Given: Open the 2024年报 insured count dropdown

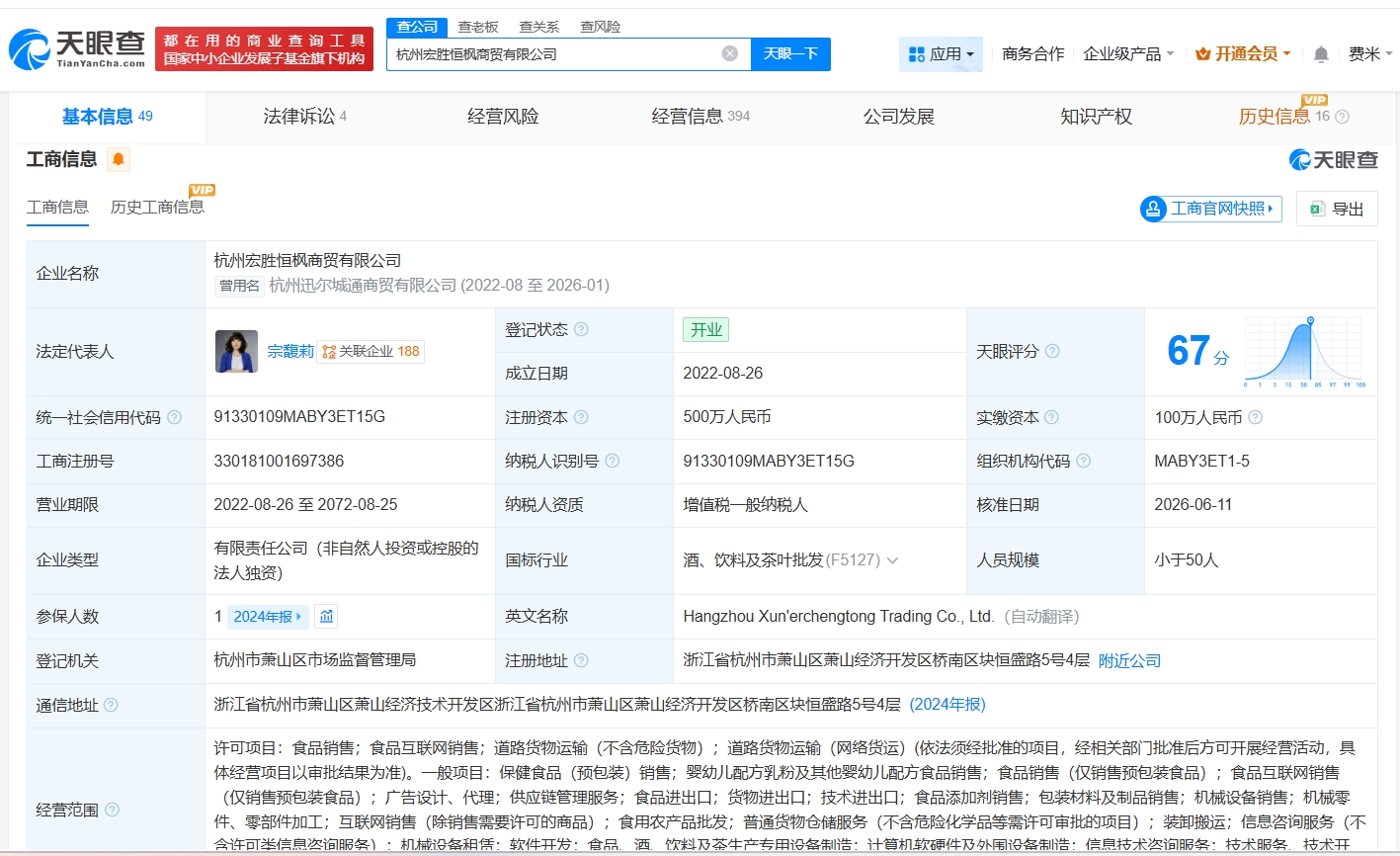Looking at the screenshot, I should (x=268, y=617).
